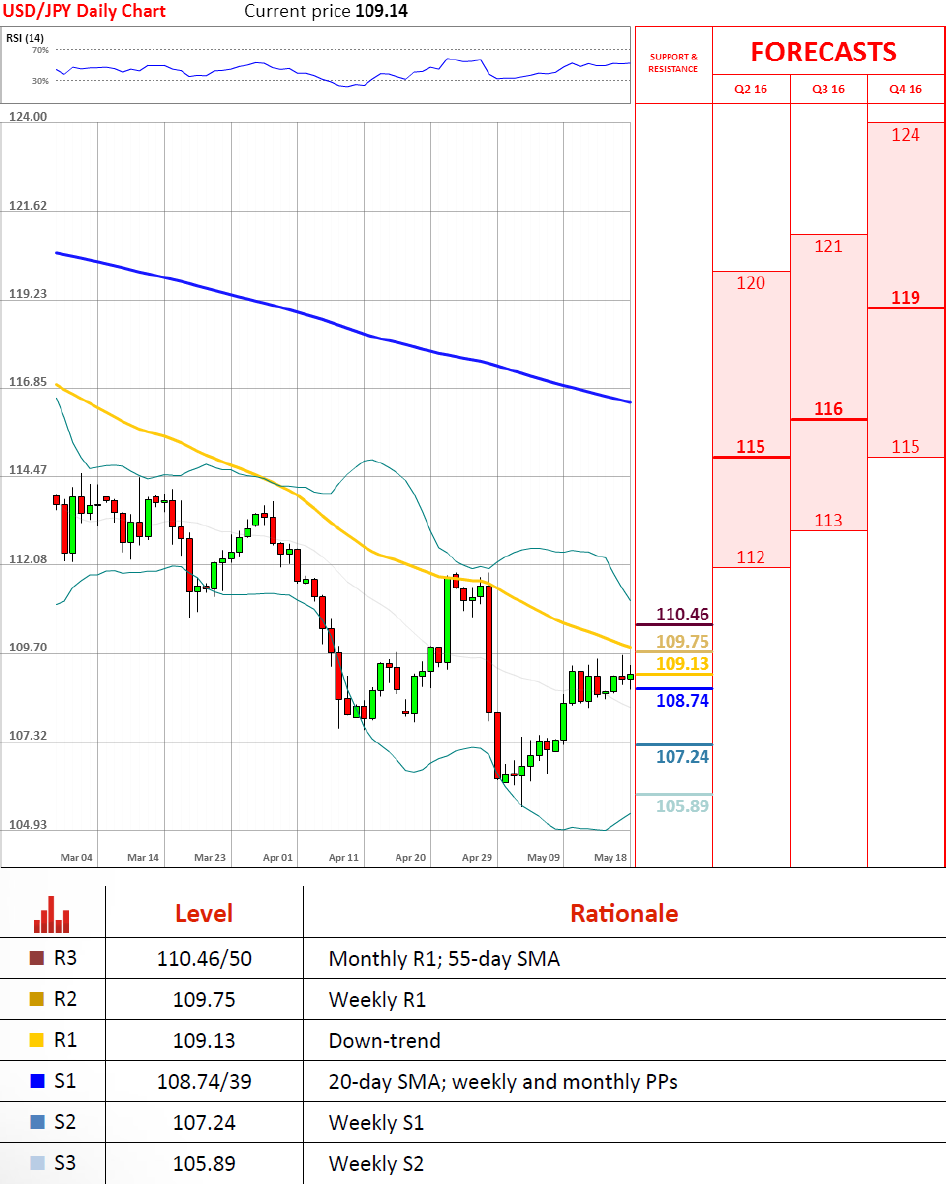Click the Q2 forecast high value 120
947x1184 pixels.
[751, 283]
